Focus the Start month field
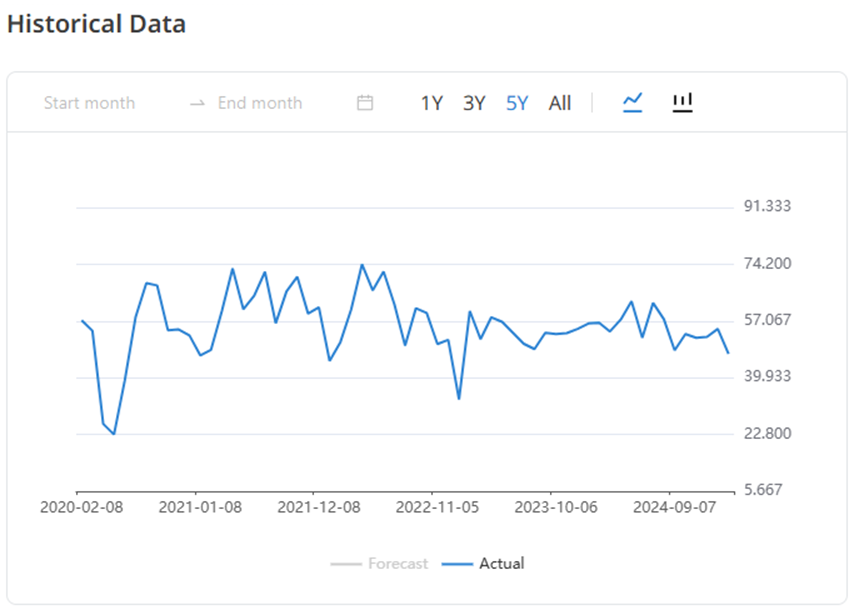 tap(90, 103)
